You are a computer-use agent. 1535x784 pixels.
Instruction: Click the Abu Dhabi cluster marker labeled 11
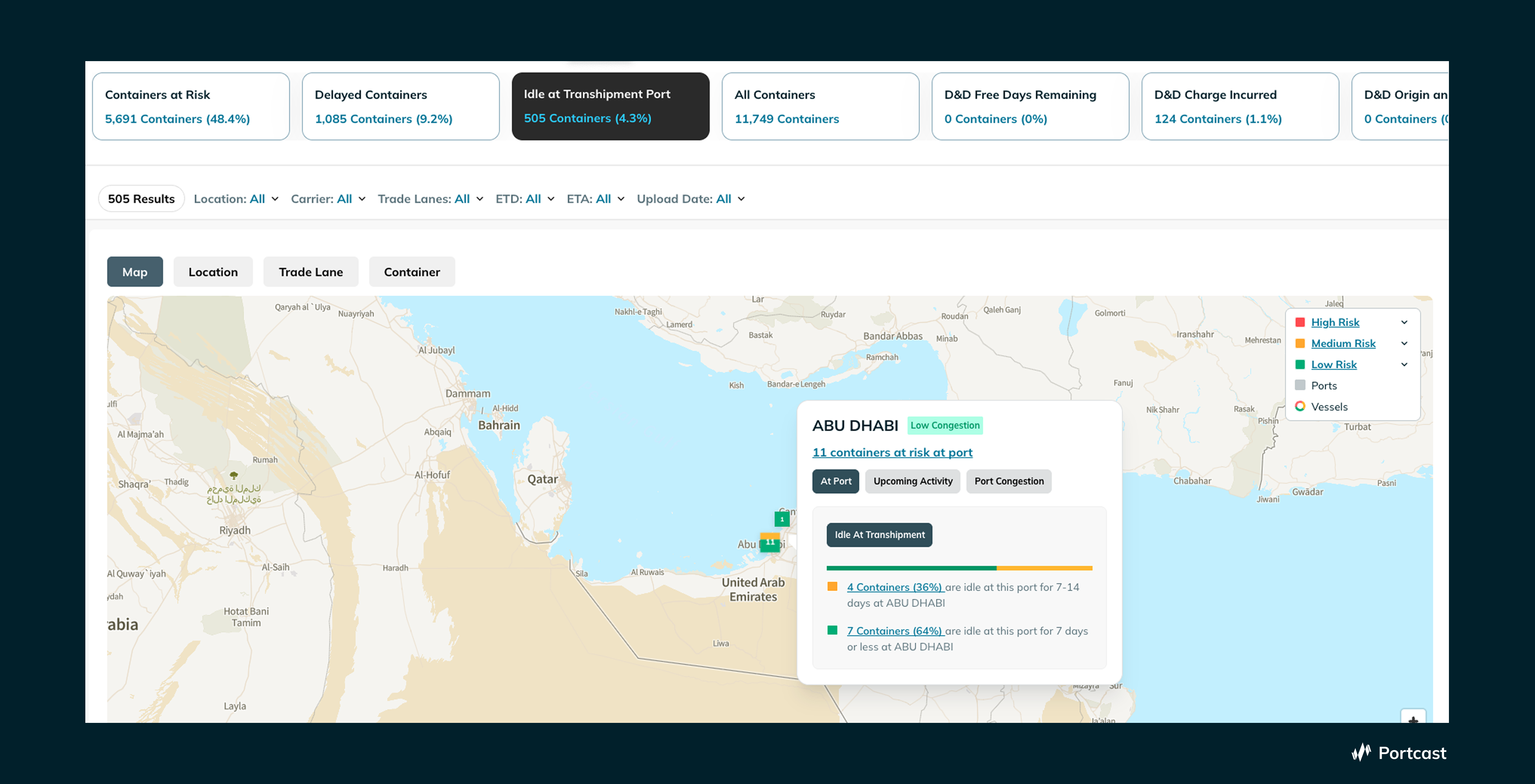click(x=770, y=542)
